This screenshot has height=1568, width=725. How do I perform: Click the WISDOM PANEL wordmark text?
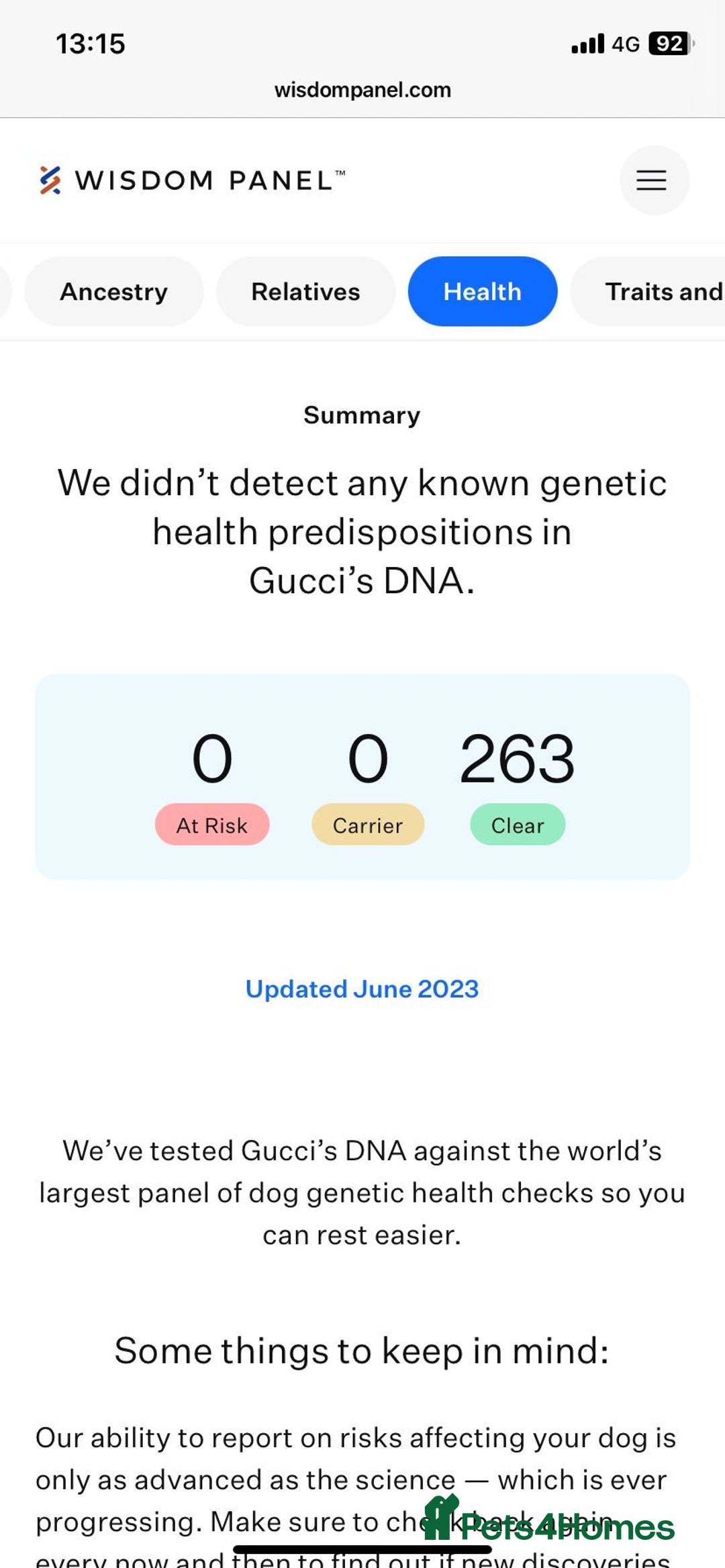point(209,180)
